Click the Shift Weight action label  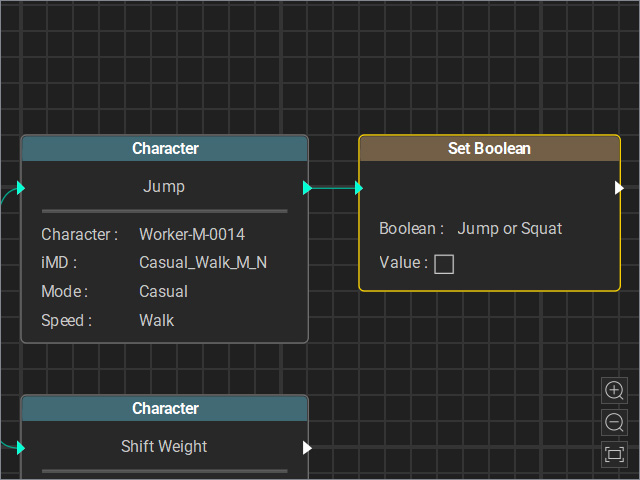click(x=164, y=447)
